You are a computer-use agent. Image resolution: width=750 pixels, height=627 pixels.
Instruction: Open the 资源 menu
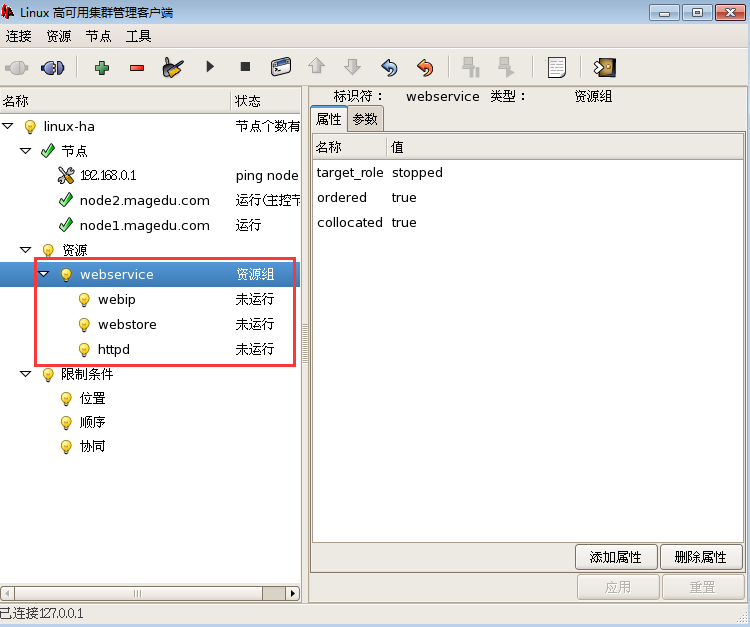(x=59, y=36)
